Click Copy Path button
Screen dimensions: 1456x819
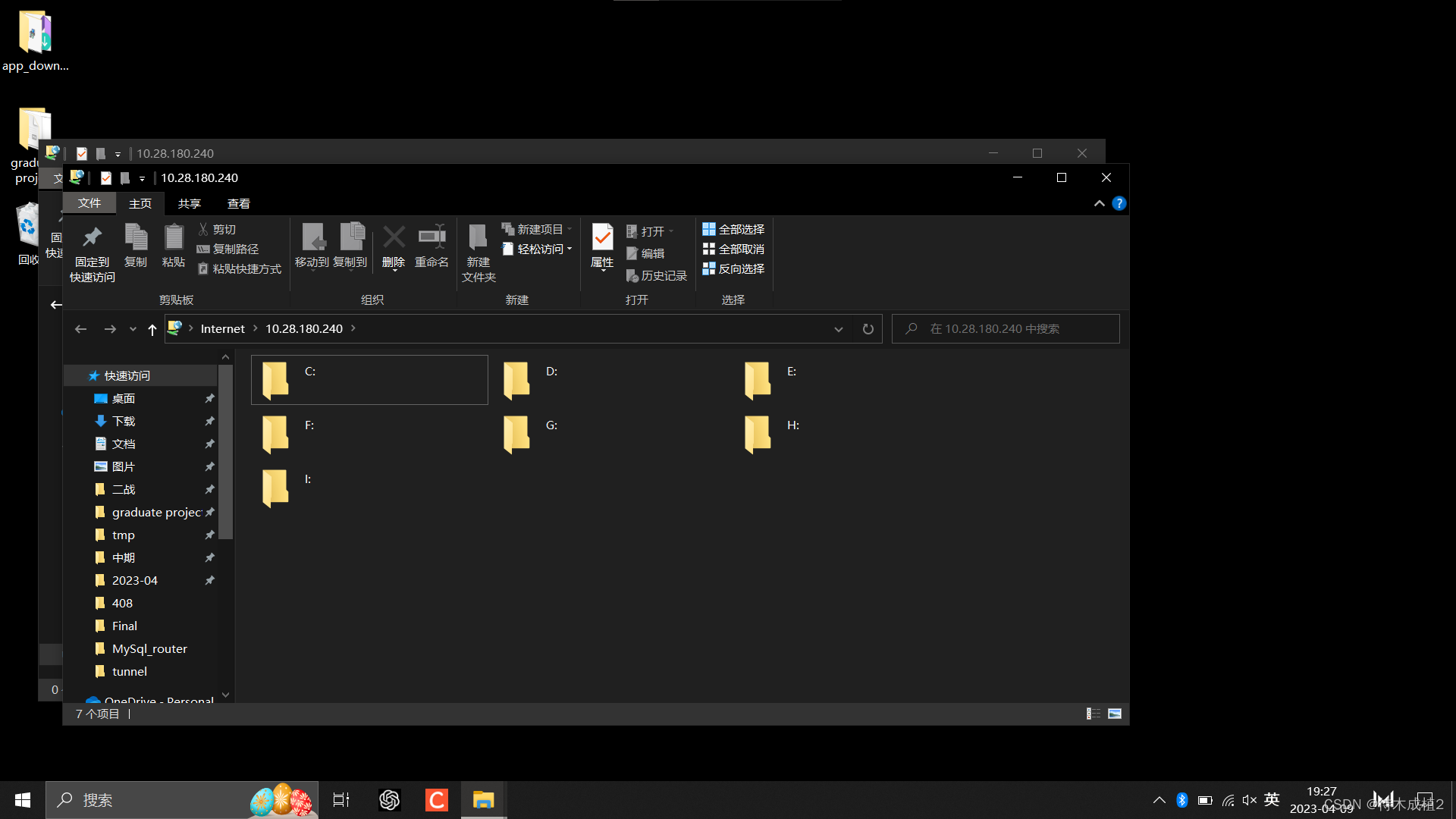[x=228, y=249]
